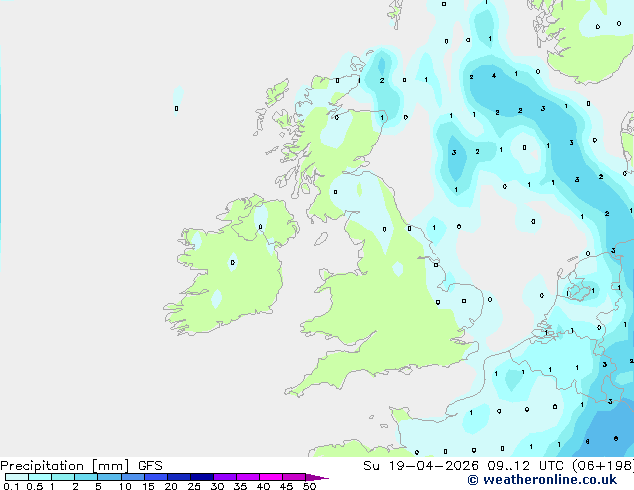
Task: Click the 35–40 mm violet legend swatch
Action: click(248, 477)
